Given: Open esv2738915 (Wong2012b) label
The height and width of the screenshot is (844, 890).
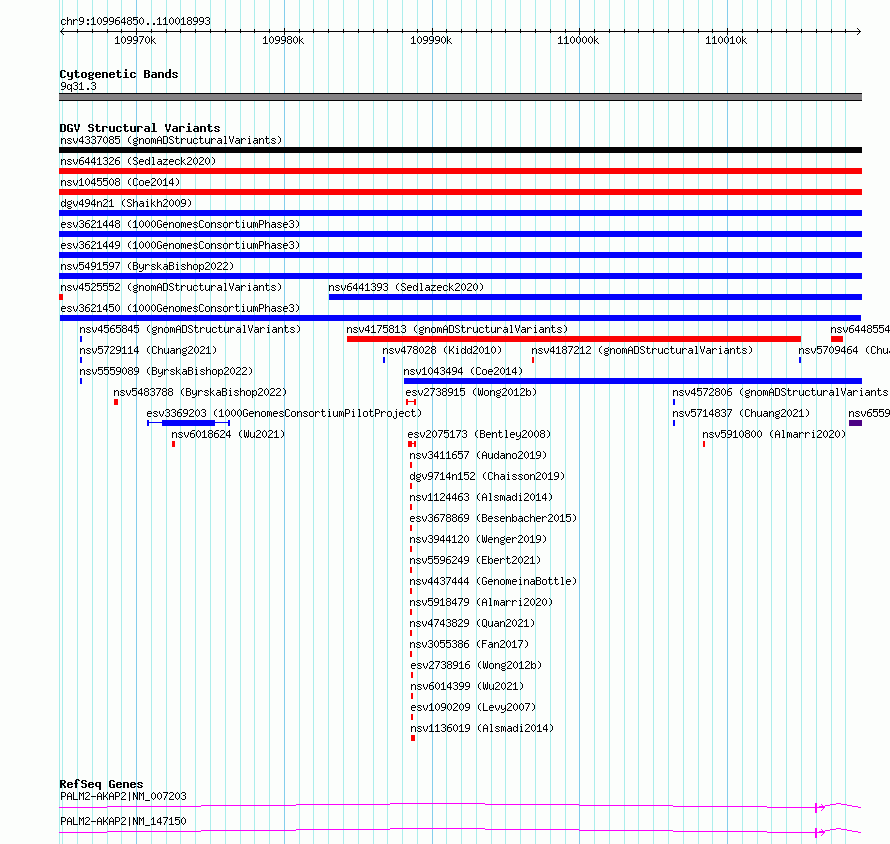Looking at the screenshot, I should [x=471, y=392].
